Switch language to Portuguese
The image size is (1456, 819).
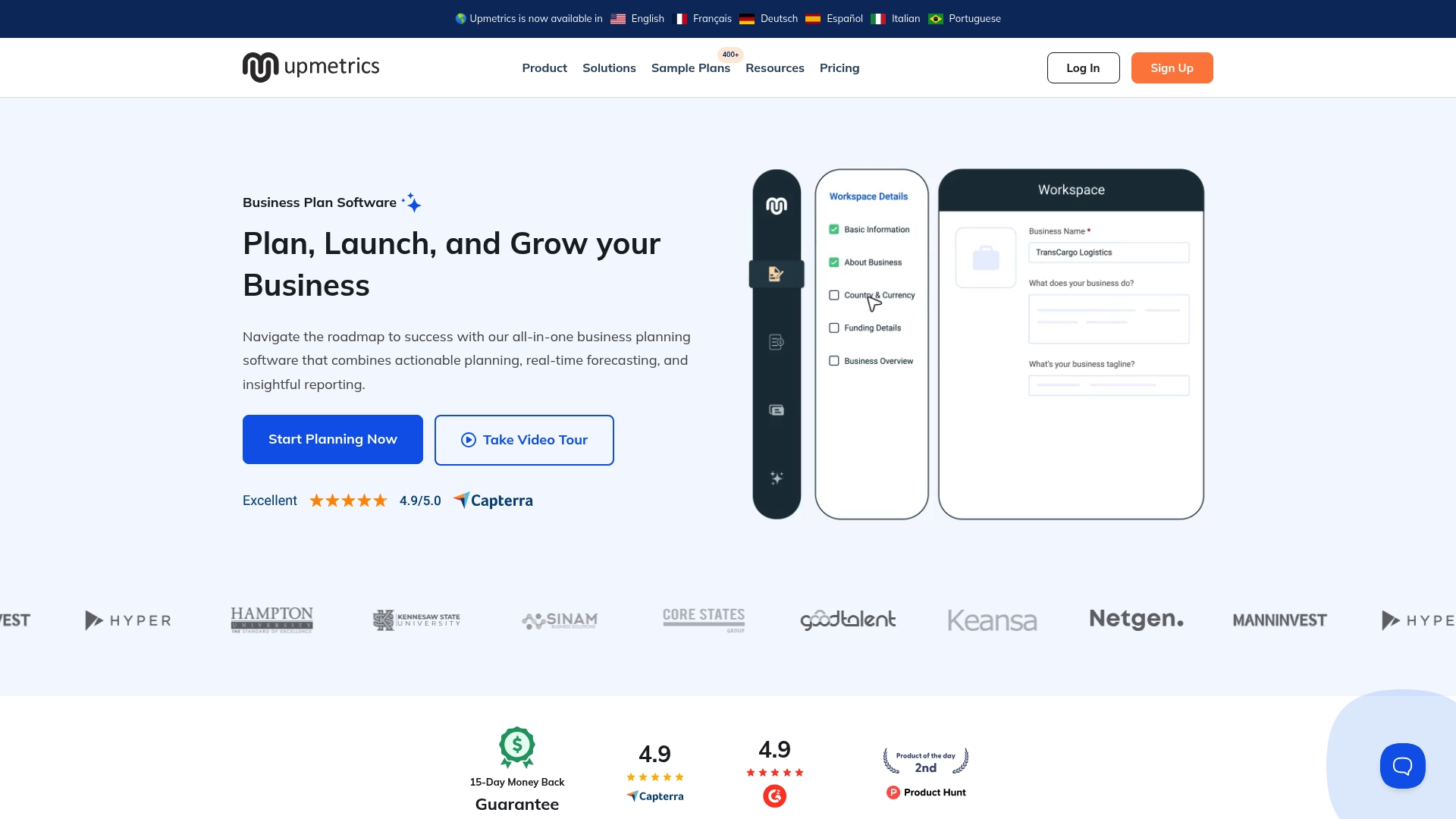(974, 19)
